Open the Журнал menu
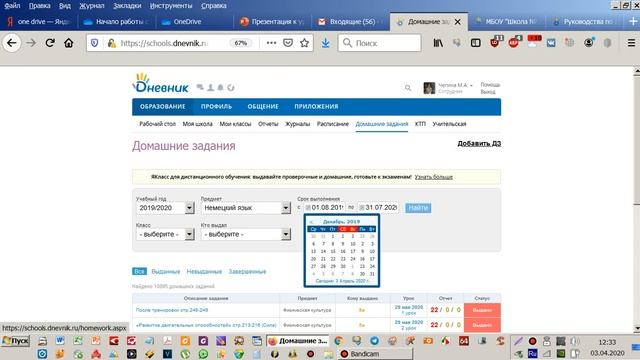This screenshot has width=640, height=360. (x=92, y=6)
